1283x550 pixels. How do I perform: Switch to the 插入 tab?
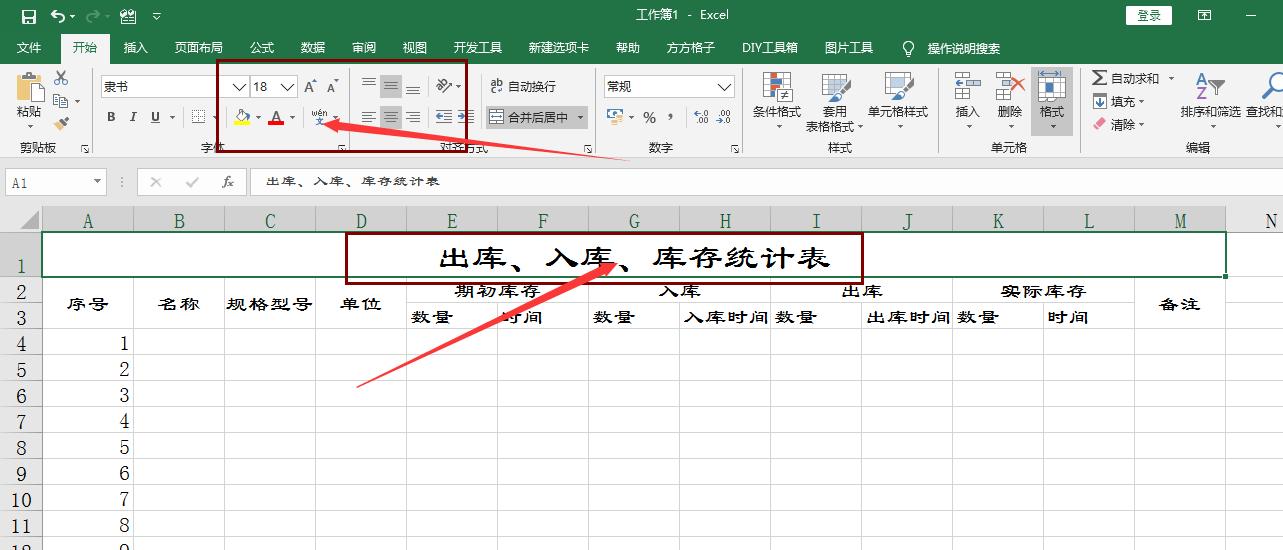[x=135, y=47]
